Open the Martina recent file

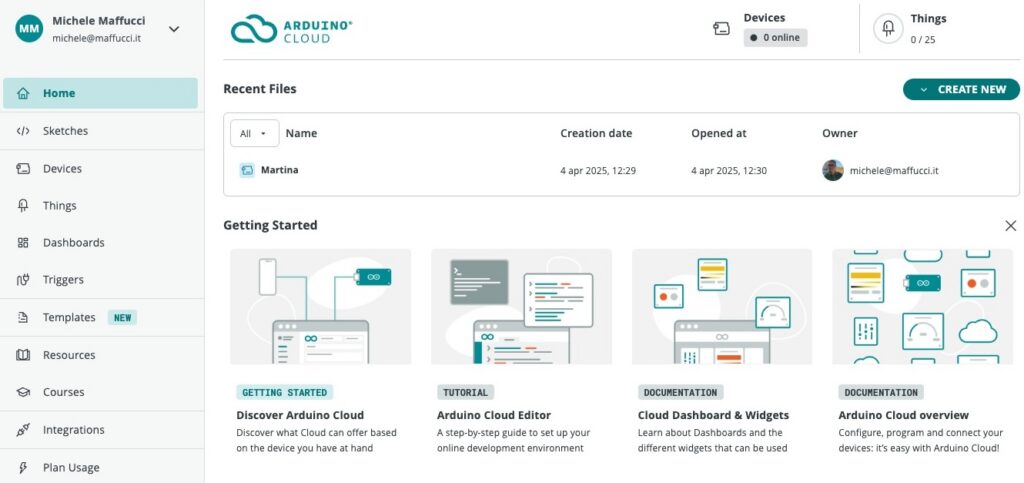coord(279,170)
